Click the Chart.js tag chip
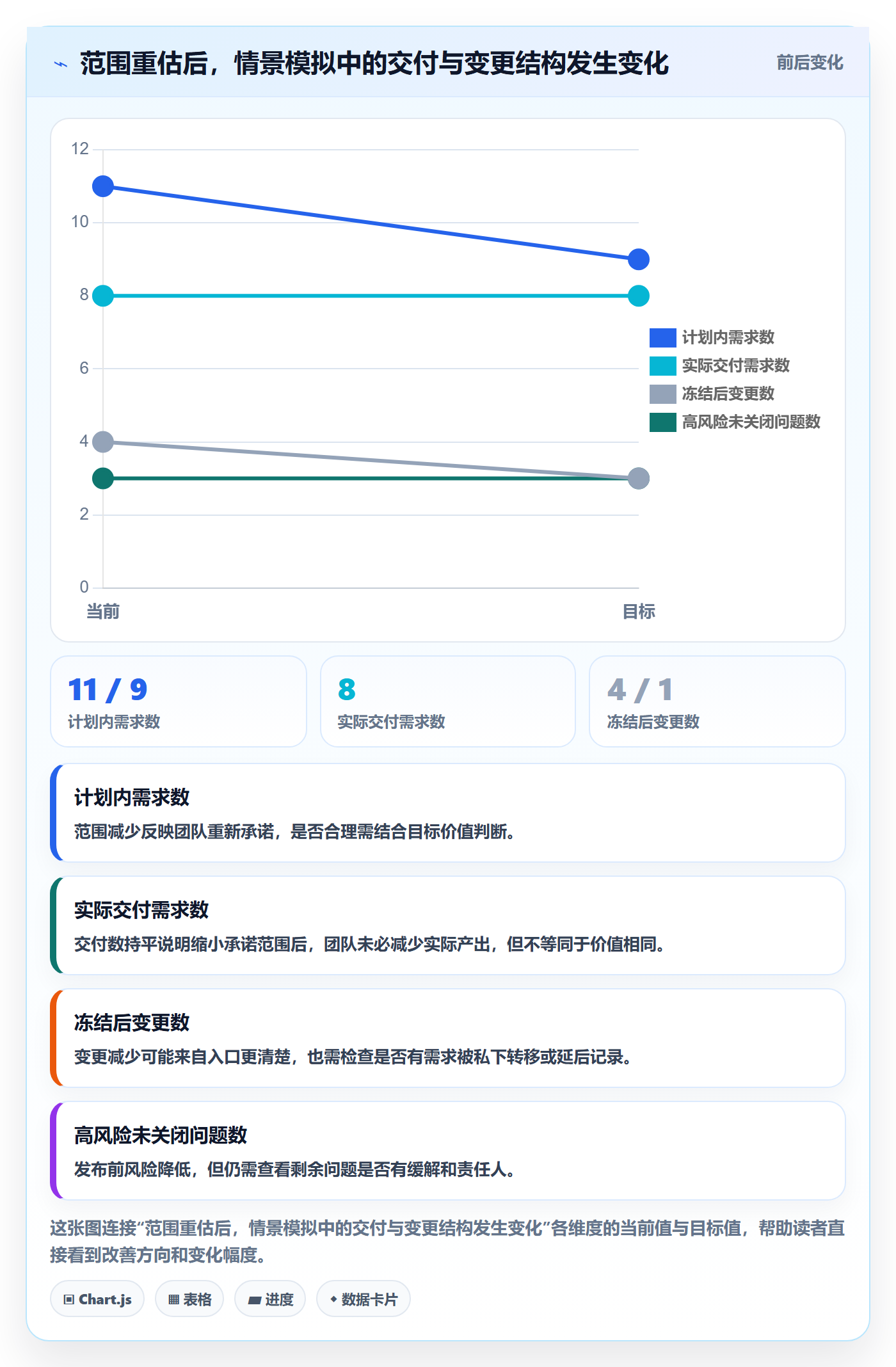 click(x=97, y=1299)
